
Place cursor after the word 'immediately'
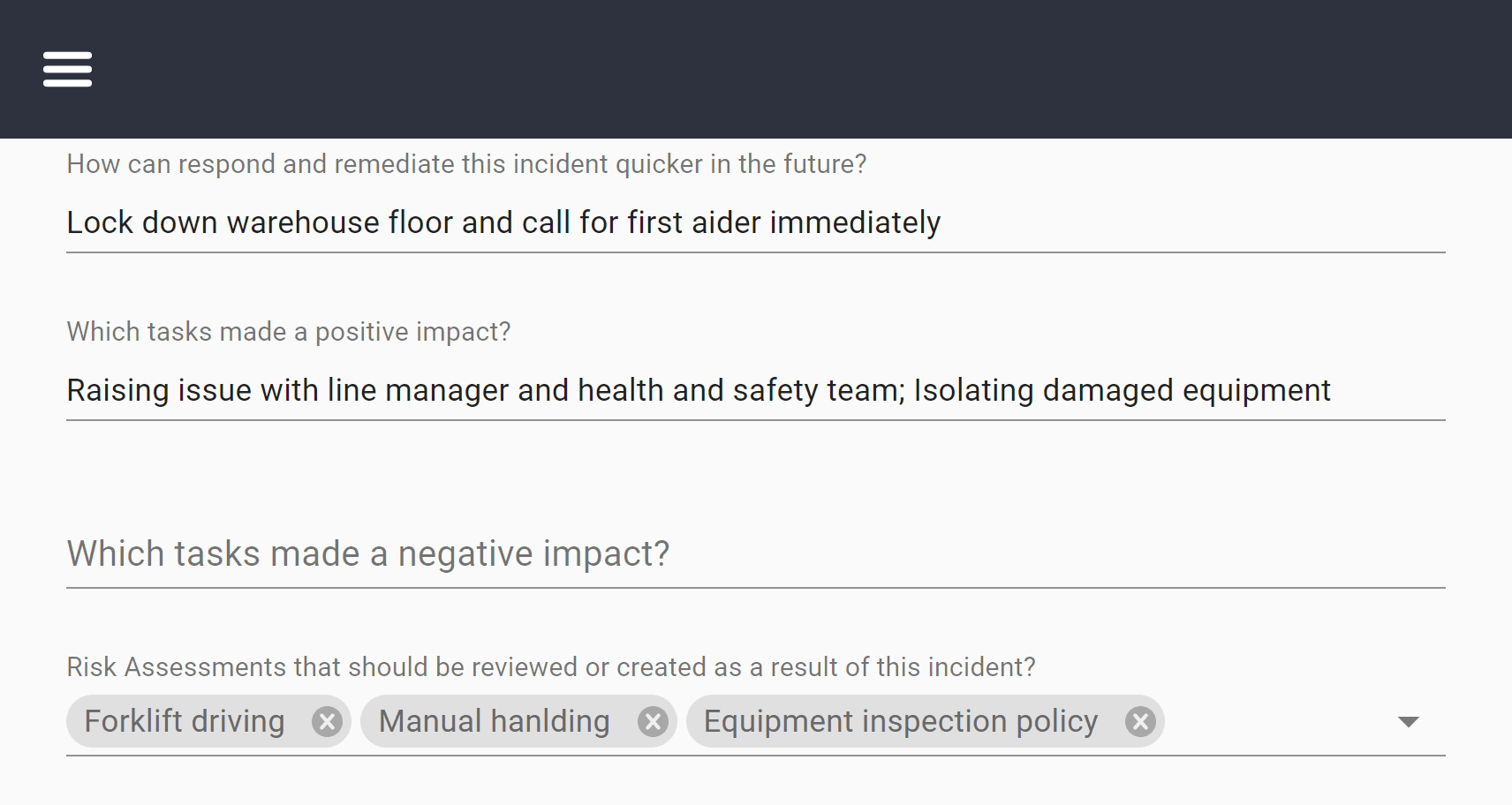(x=942, y=222)
